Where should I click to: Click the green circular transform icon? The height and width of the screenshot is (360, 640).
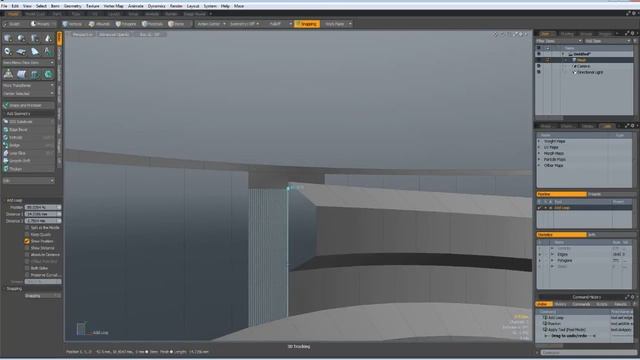(48, 74)
